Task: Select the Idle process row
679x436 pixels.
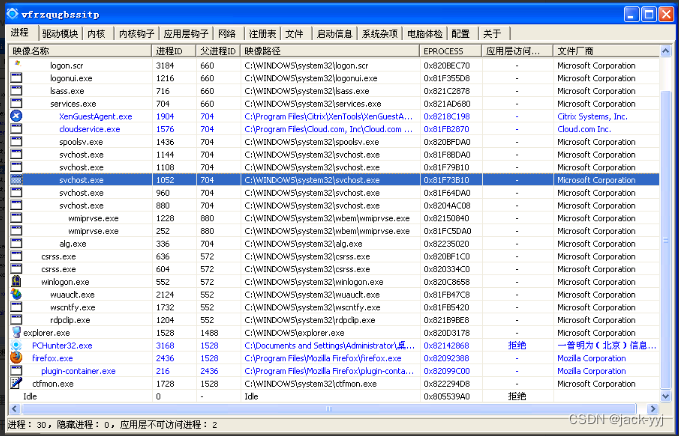Action: coord(334,396)
